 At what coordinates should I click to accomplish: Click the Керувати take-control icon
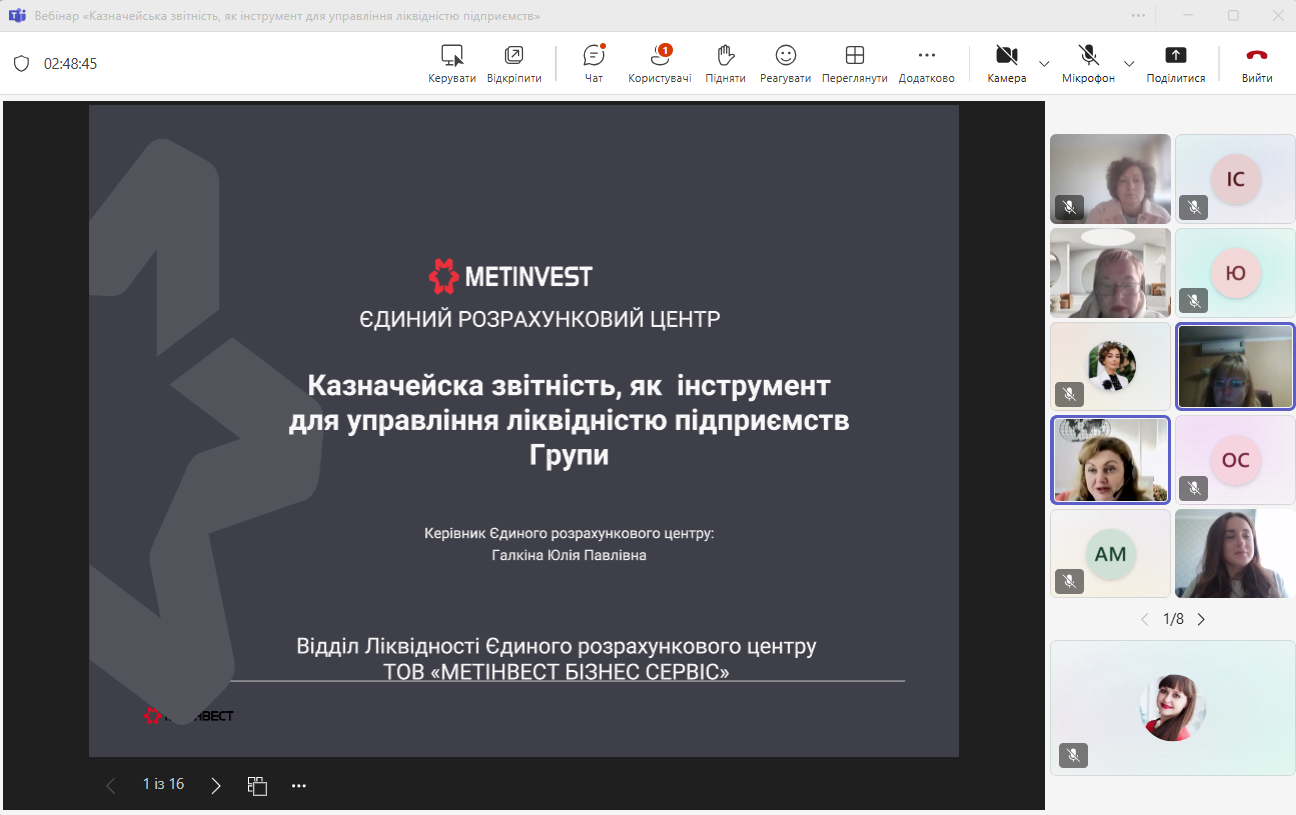point(452,63)
